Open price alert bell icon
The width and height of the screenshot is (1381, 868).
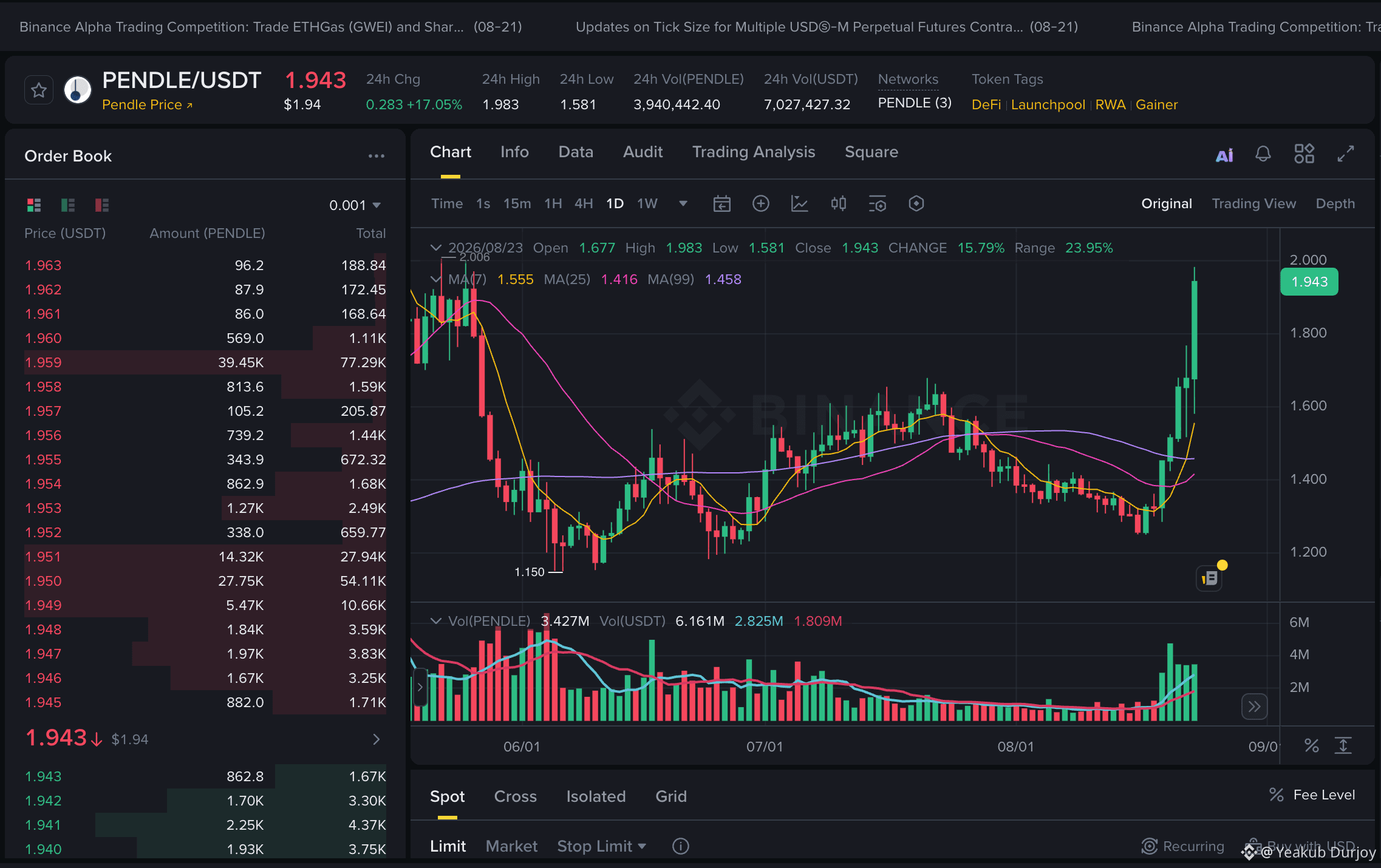pyautogui.click(x=1263, y=154)
